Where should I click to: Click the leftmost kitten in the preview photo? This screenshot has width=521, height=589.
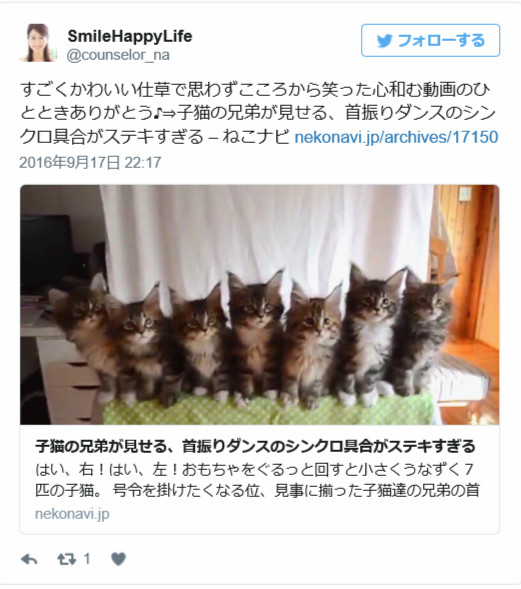tap(83, 331)
